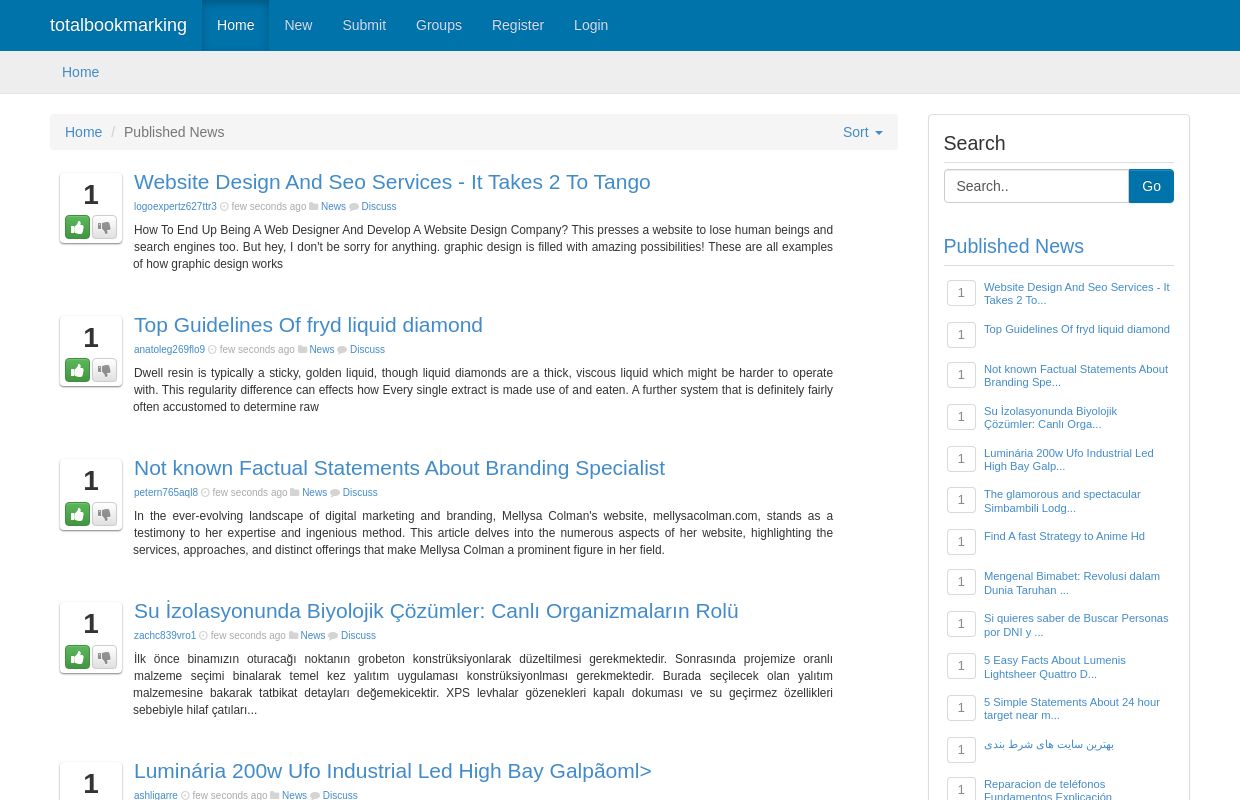Upvote the Top Guidelines Of fryd liquid diamond post
This screenshot has height=800, width=1240.
click(77, 370)
